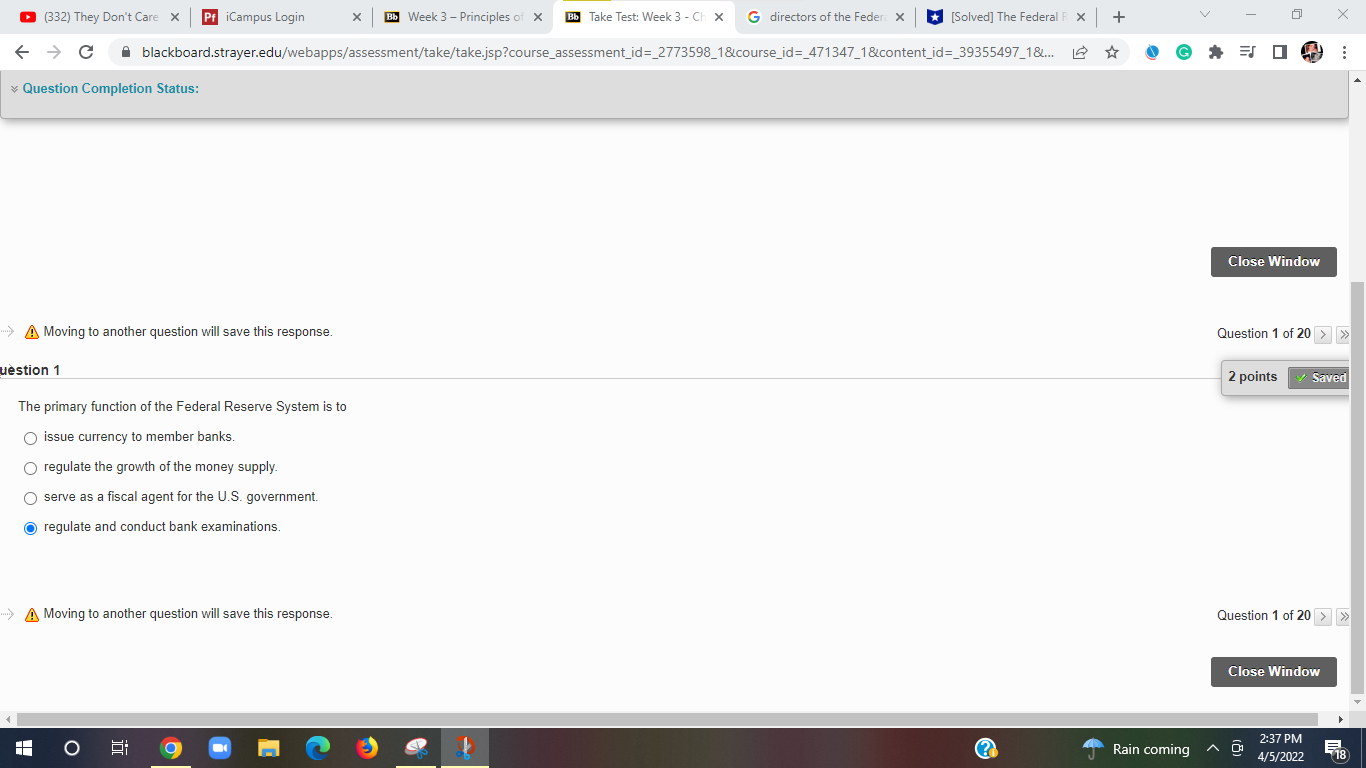Open the Chrome Extensions puzzle-piece icon

coord(1215,51)
